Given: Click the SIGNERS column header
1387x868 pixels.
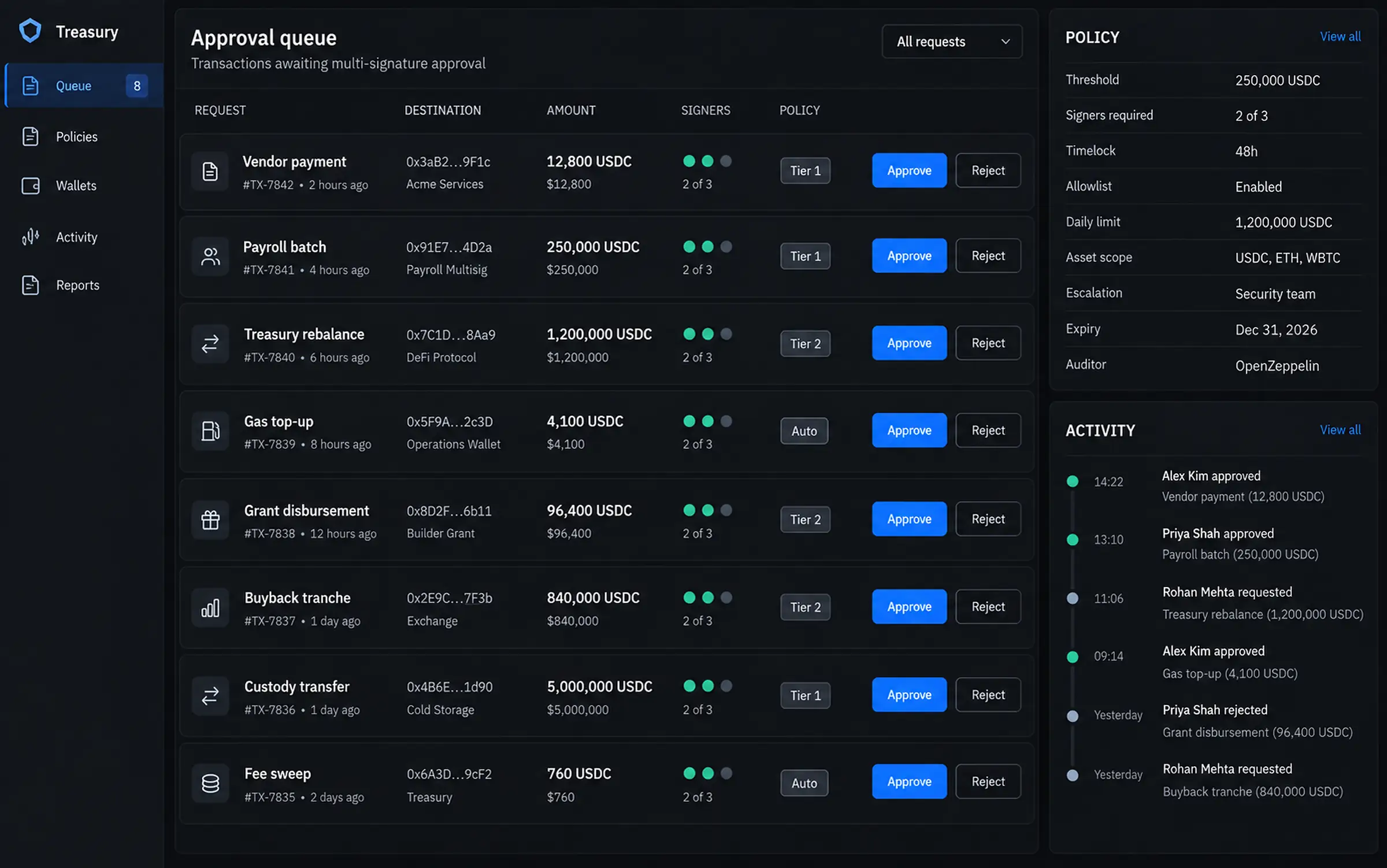Looking at the screenshot, I should point(706,110).
